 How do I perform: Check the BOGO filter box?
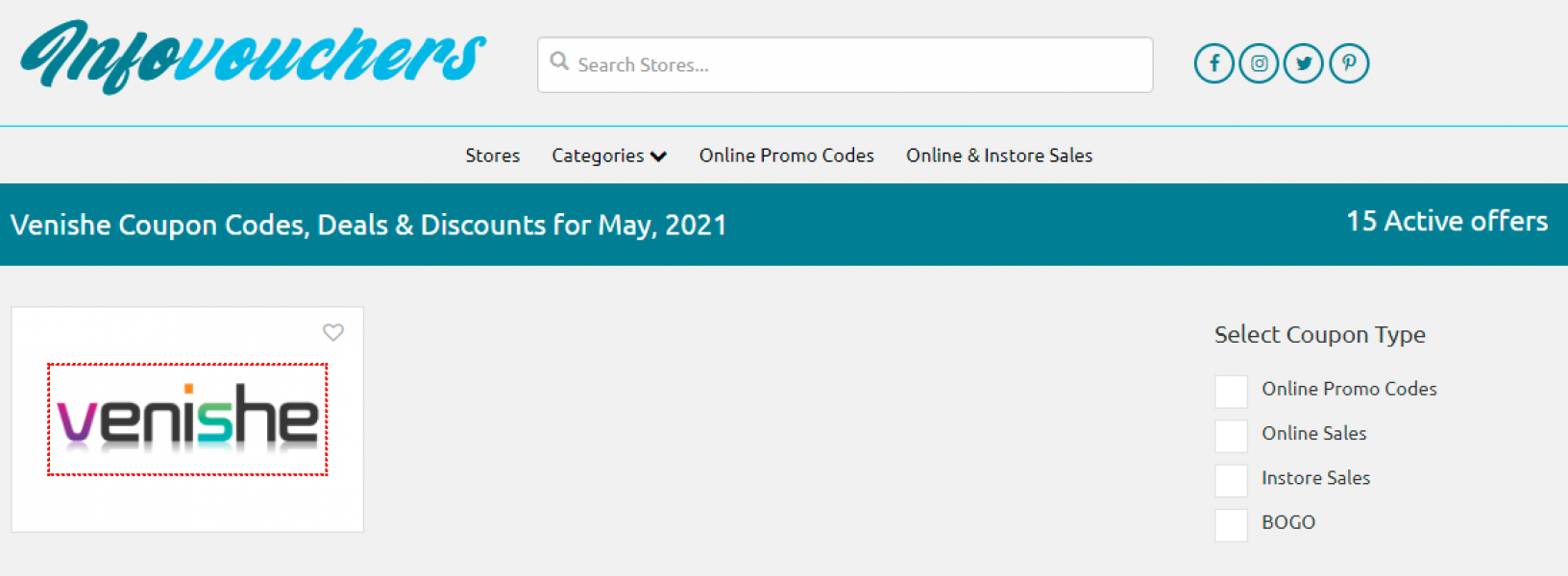pyautogui.click(x=1231, y=525)
